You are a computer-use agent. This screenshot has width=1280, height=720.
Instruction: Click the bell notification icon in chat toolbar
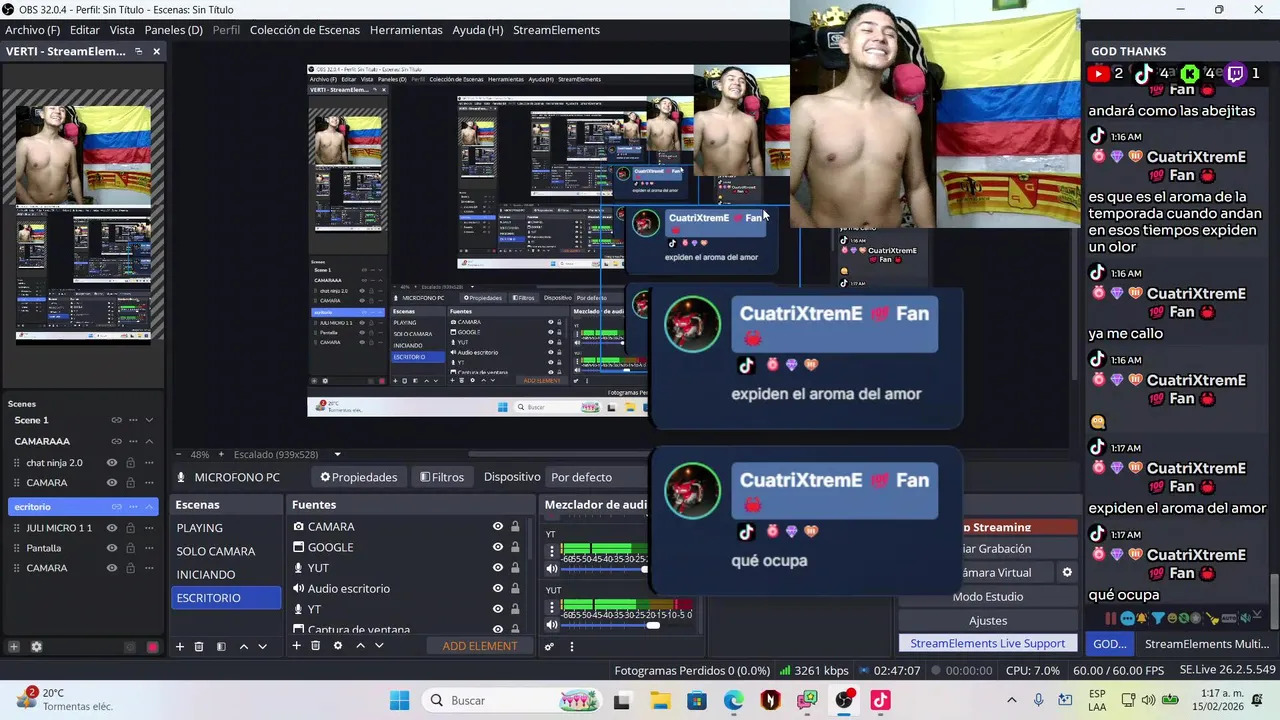(x=1142, y=619)
